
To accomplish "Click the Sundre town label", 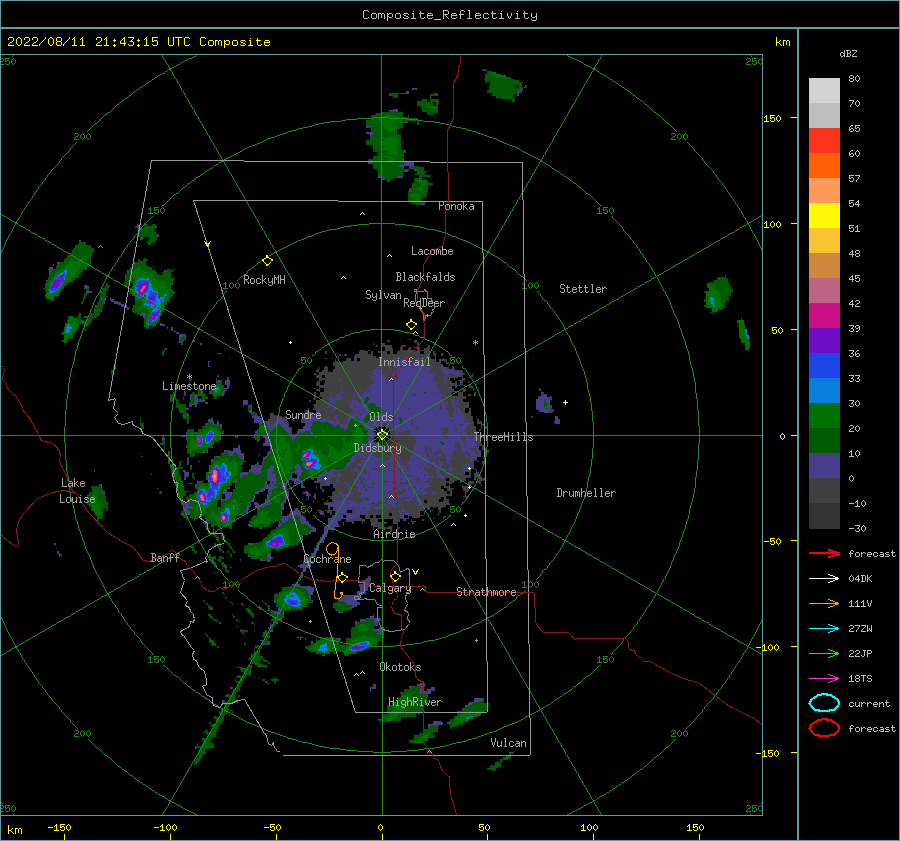I will (x=303, y=414).
